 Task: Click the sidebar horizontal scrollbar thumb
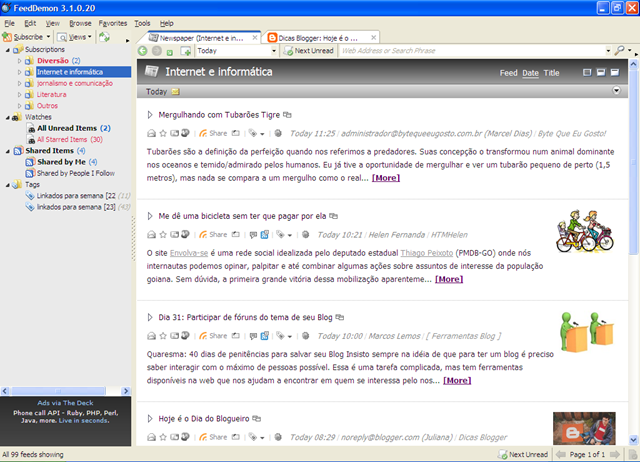pyautogui.click(x=58, y=391)
